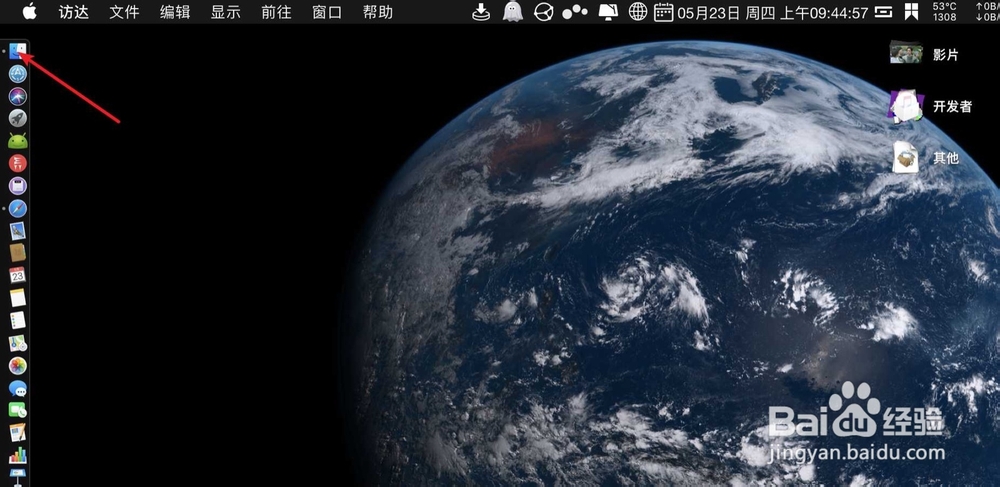This screenshot has height=487, width=1000.
Task: Click the date and time in the menu bar
Action: click(x=773, y=13)
